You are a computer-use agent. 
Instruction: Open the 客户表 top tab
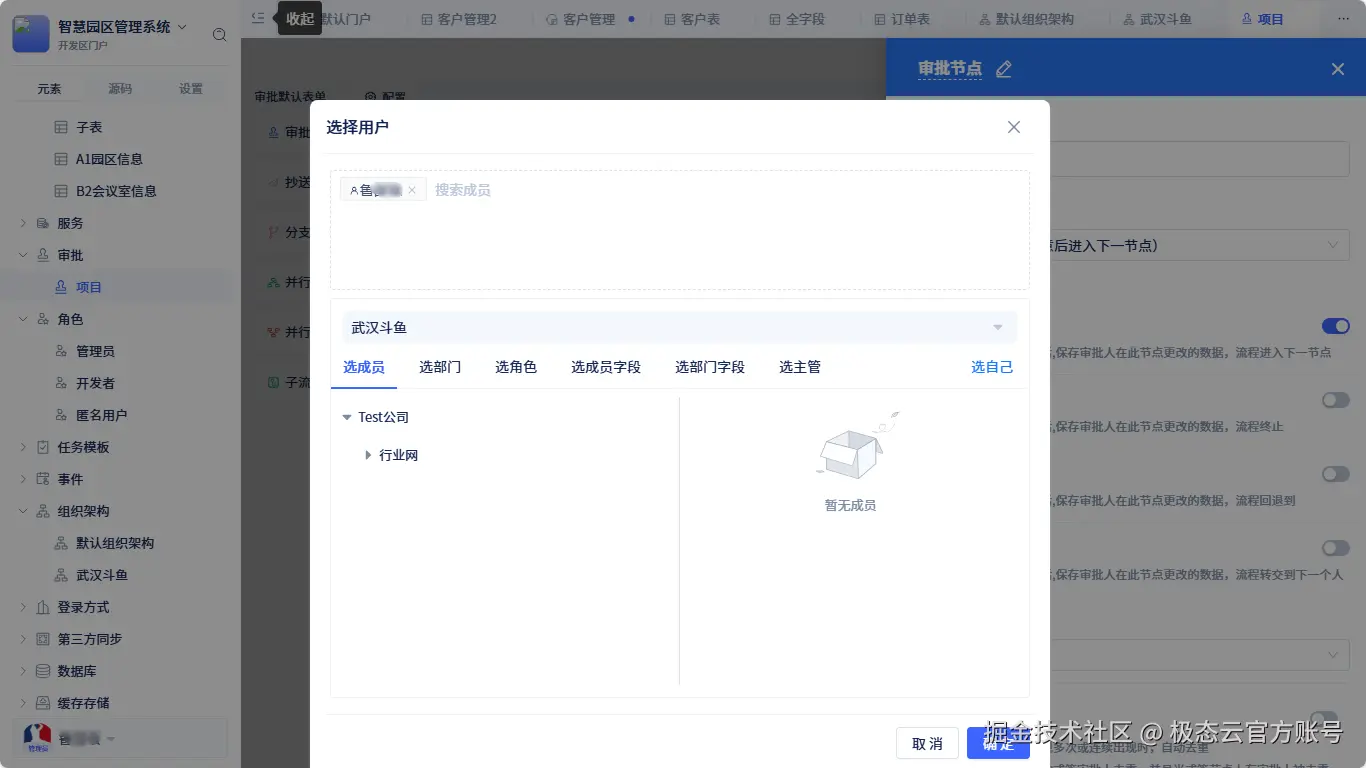pyautogui.click(x=692, y=19)
